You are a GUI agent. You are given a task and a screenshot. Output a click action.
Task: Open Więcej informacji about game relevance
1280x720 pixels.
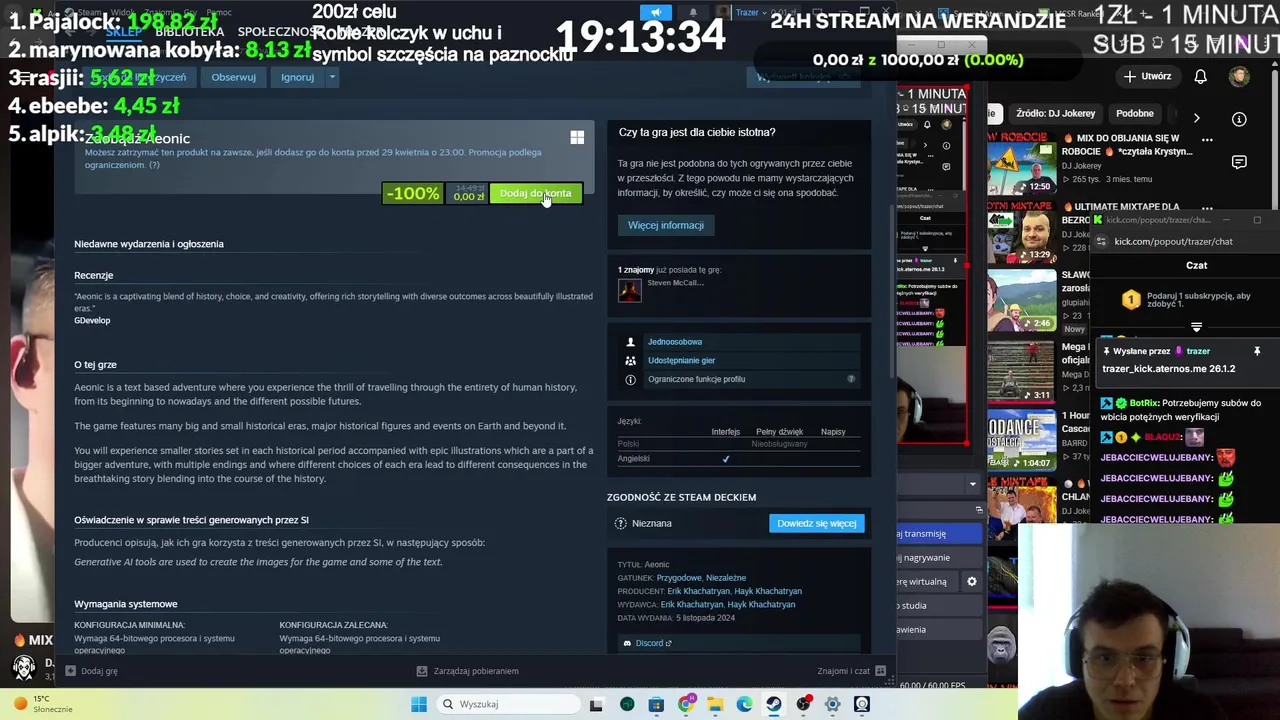[666, 225]
